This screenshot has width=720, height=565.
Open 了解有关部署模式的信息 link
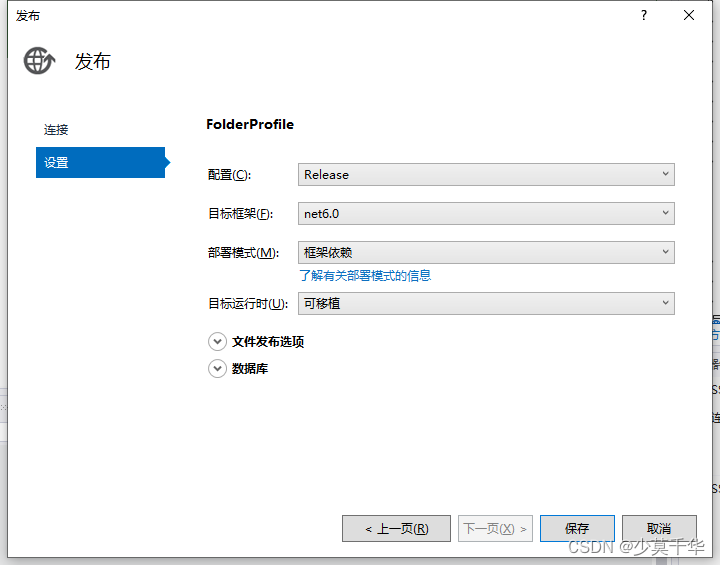[365, 275]
